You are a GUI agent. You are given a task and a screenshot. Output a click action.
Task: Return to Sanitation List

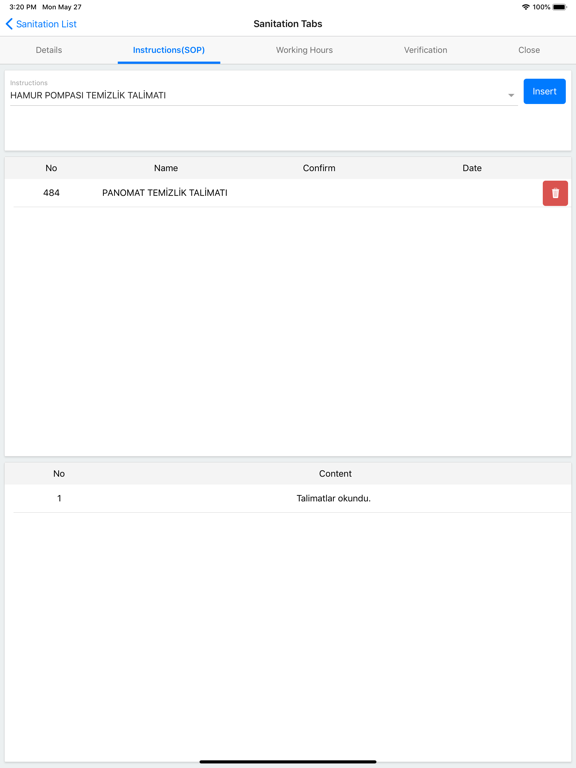pos(46,24)
